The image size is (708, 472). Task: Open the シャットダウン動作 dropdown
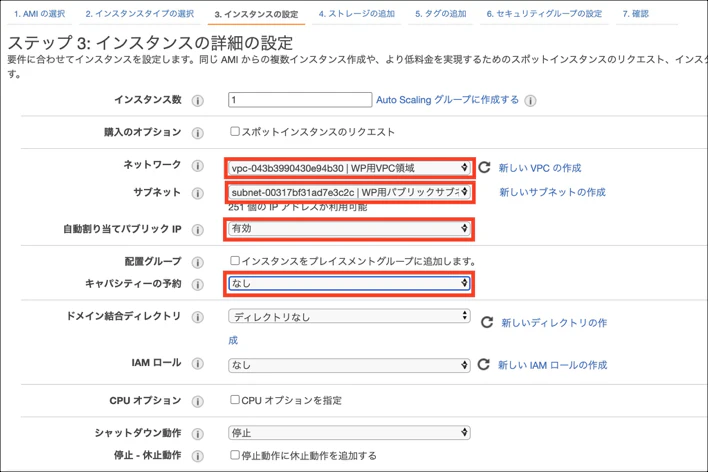coord(349,433)
